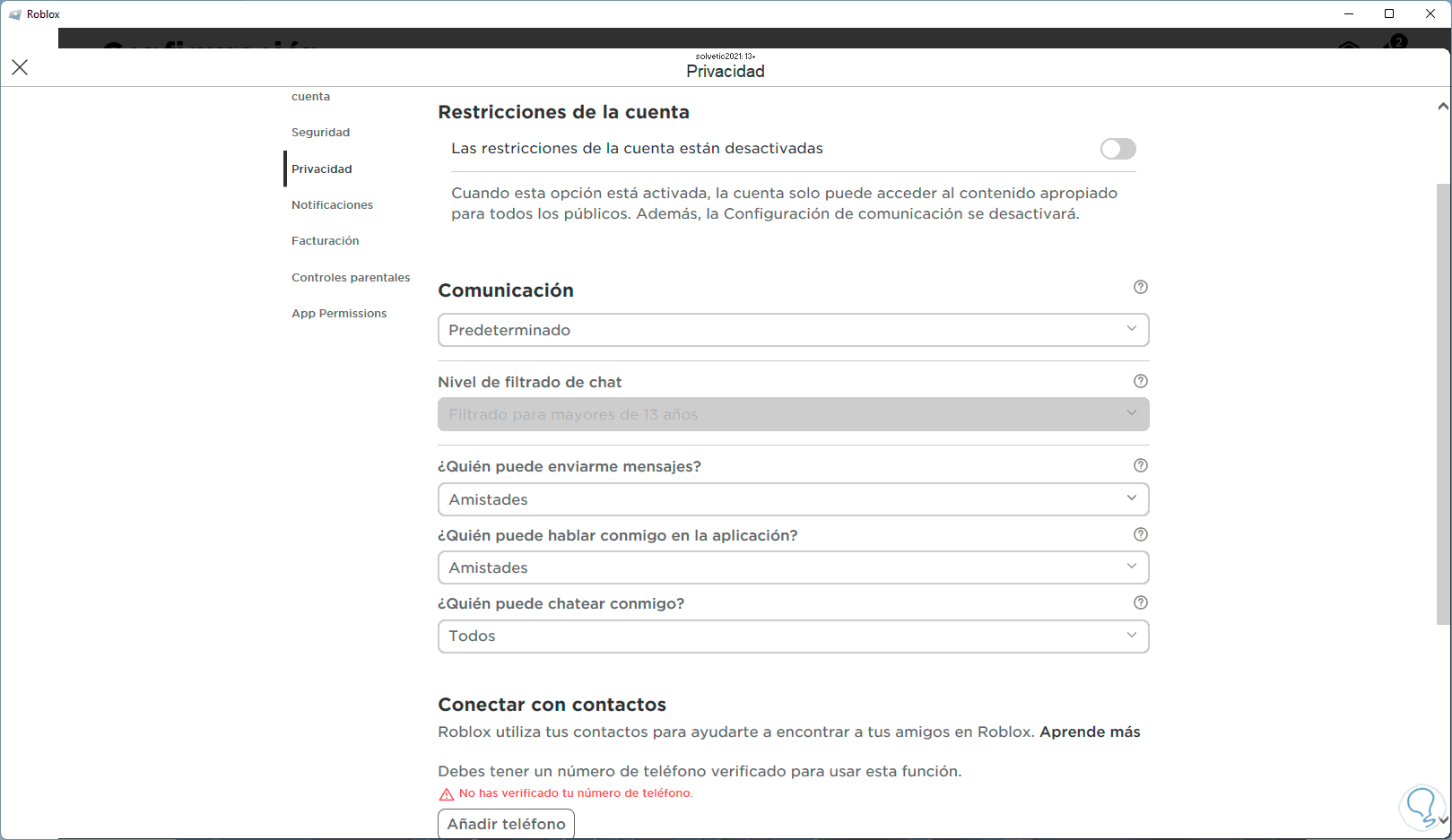Click the Privacidad page title in the header
The image size is (1452, 840).
(726, 72)
